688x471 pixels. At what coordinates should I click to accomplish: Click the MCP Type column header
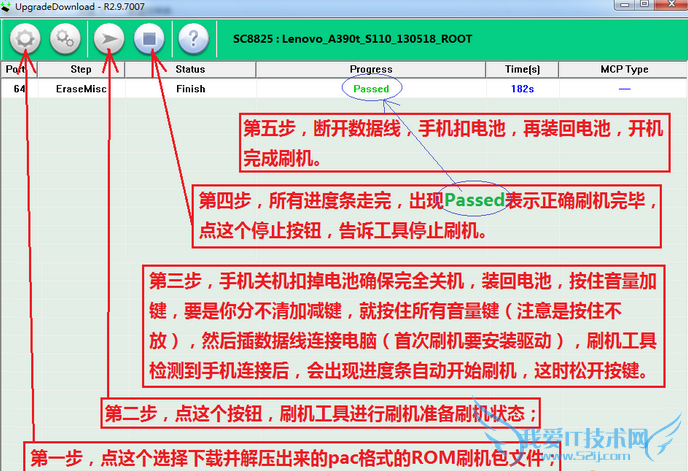click(624, 69)
